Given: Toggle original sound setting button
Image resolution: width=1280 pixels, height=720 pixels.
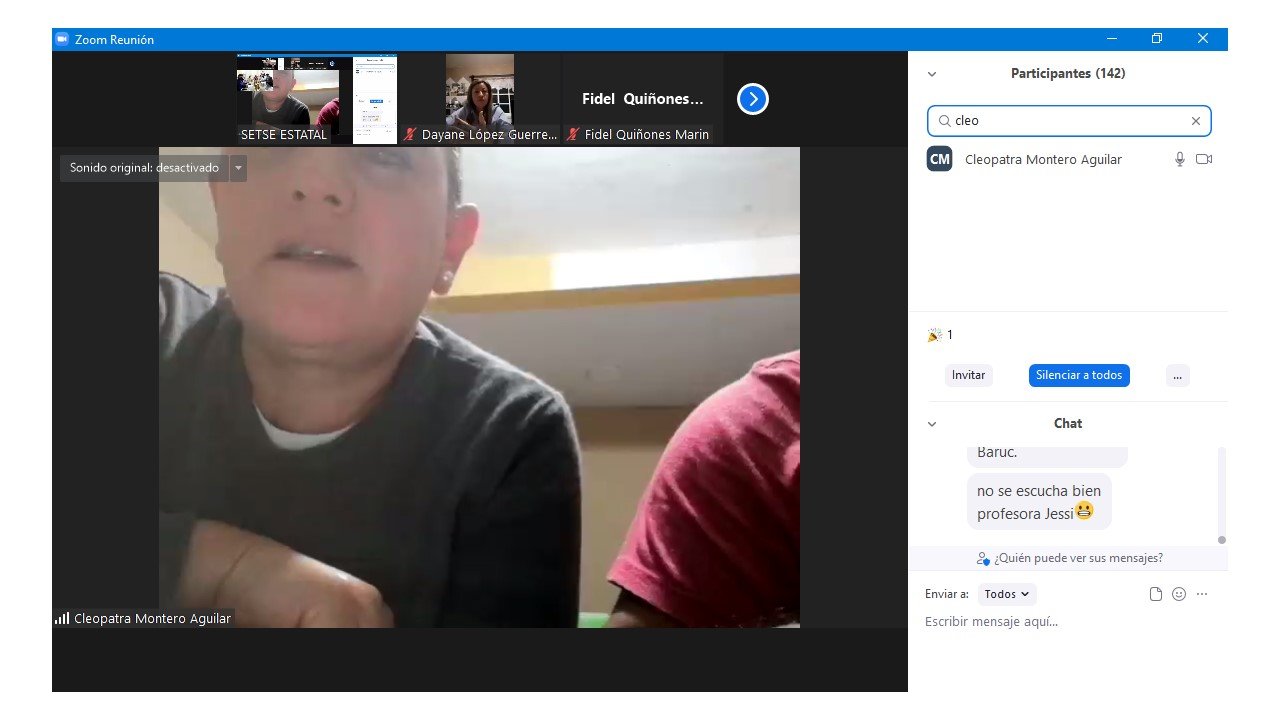Looking at the screenshot, I should tap(144, 168).
